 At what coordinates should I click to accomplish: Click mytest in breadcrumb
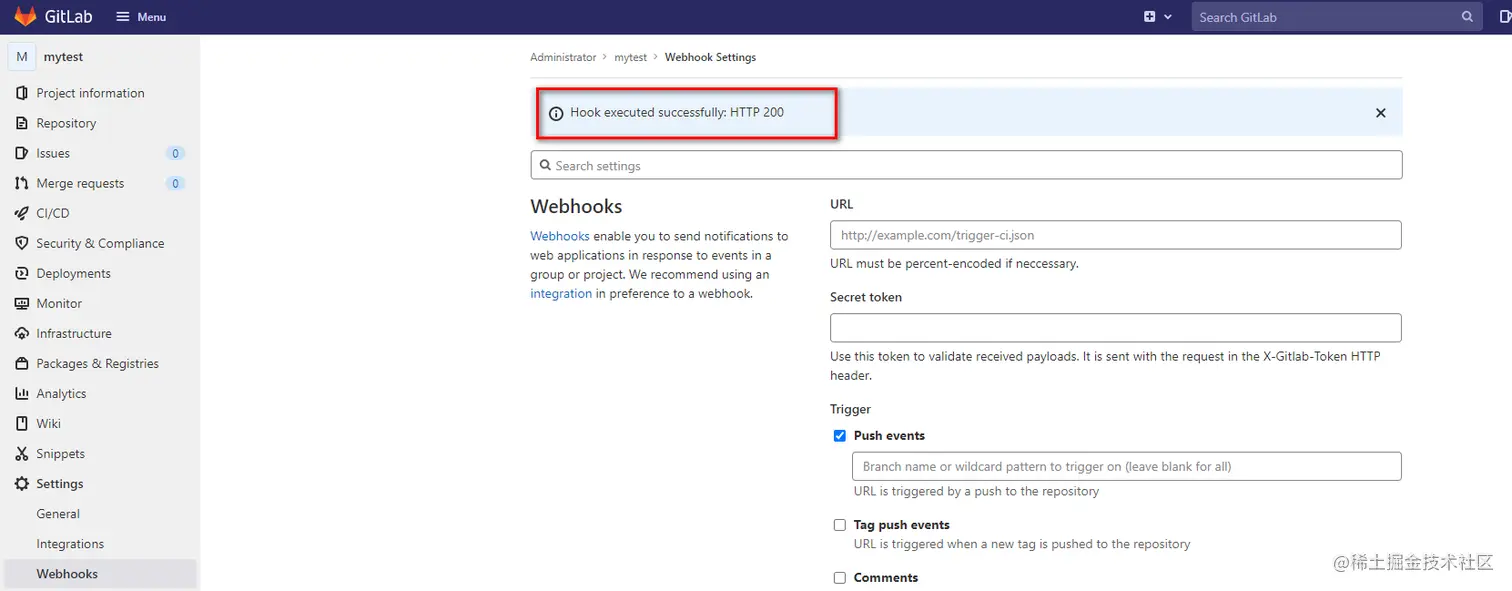[630, 57]
